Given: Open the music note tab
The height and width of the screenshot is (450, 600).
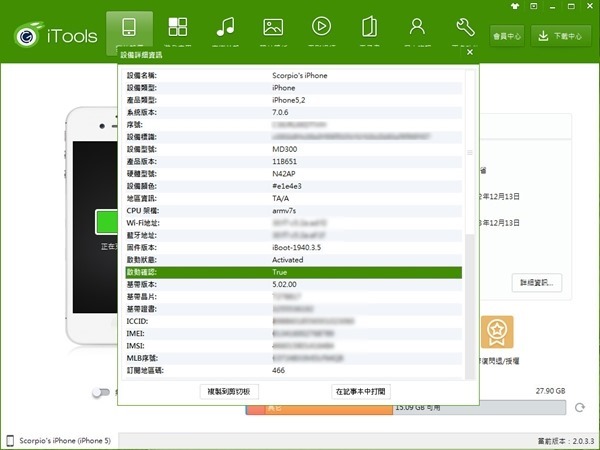Looking at the screenshot, I should pyautogui.click(x=225, y=28).
